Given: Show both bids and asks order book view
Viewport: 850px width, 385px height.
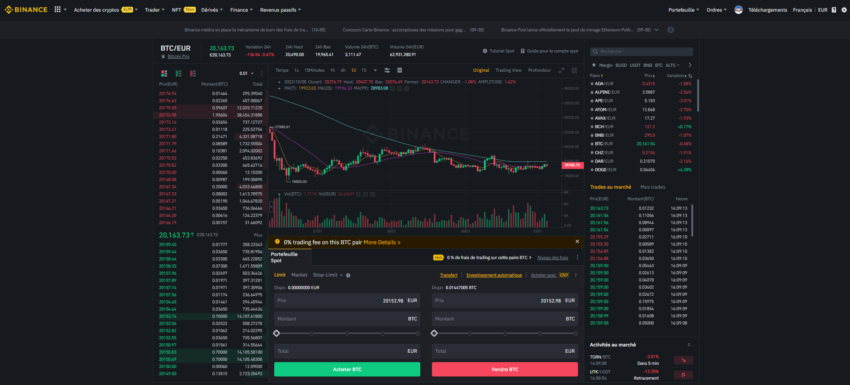Looking at the screenshot, I should 164,73.
